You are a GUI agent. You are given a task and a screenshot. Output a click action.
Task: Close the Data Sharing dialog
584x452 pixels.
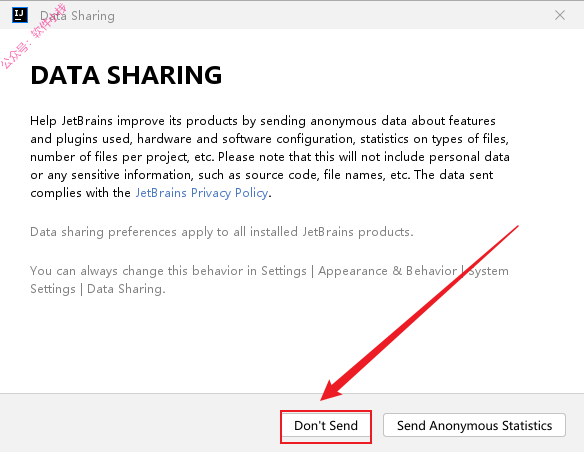(560, 15)
